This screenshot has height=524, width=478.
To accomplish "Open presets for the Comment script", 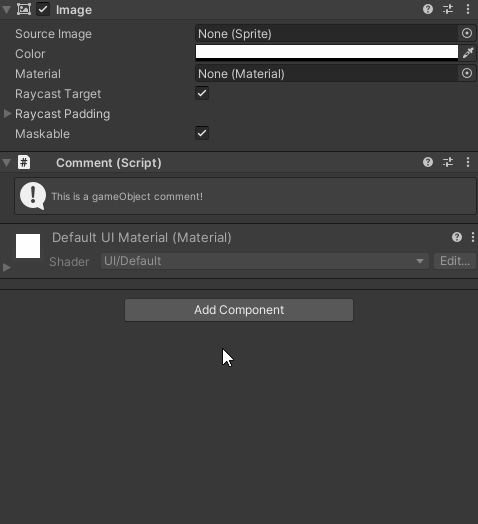I will [x=448, y=162].
